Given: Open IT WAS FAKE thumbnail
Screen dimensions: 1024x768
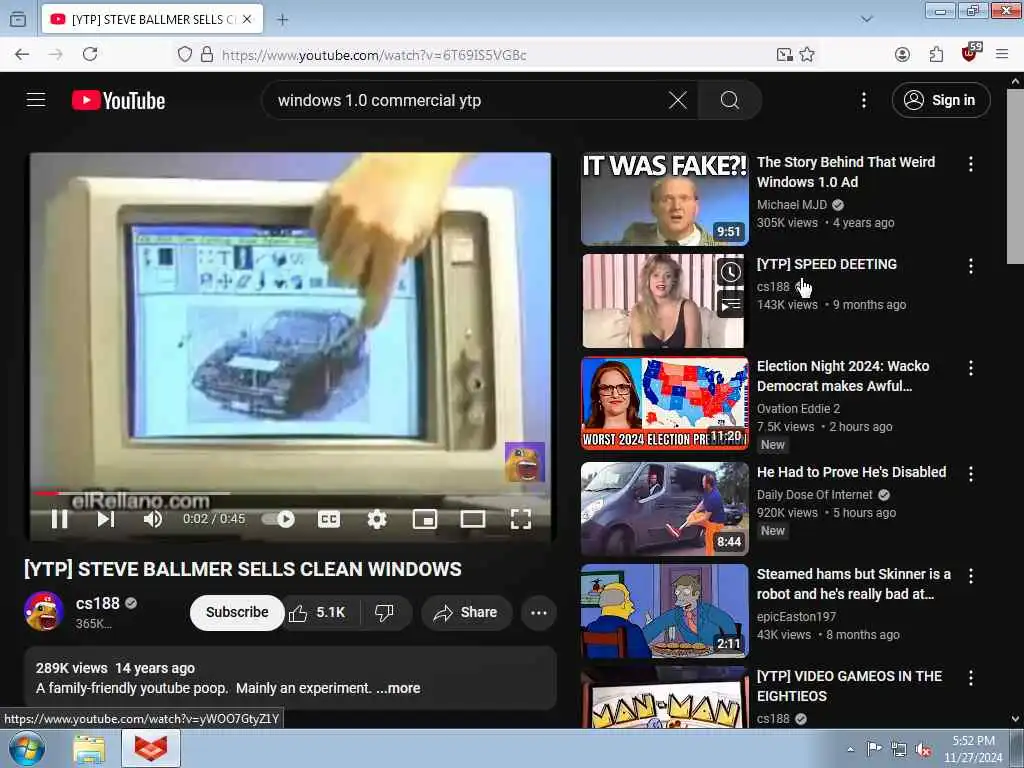Looking at the screenshot, I should pos(665,199).
